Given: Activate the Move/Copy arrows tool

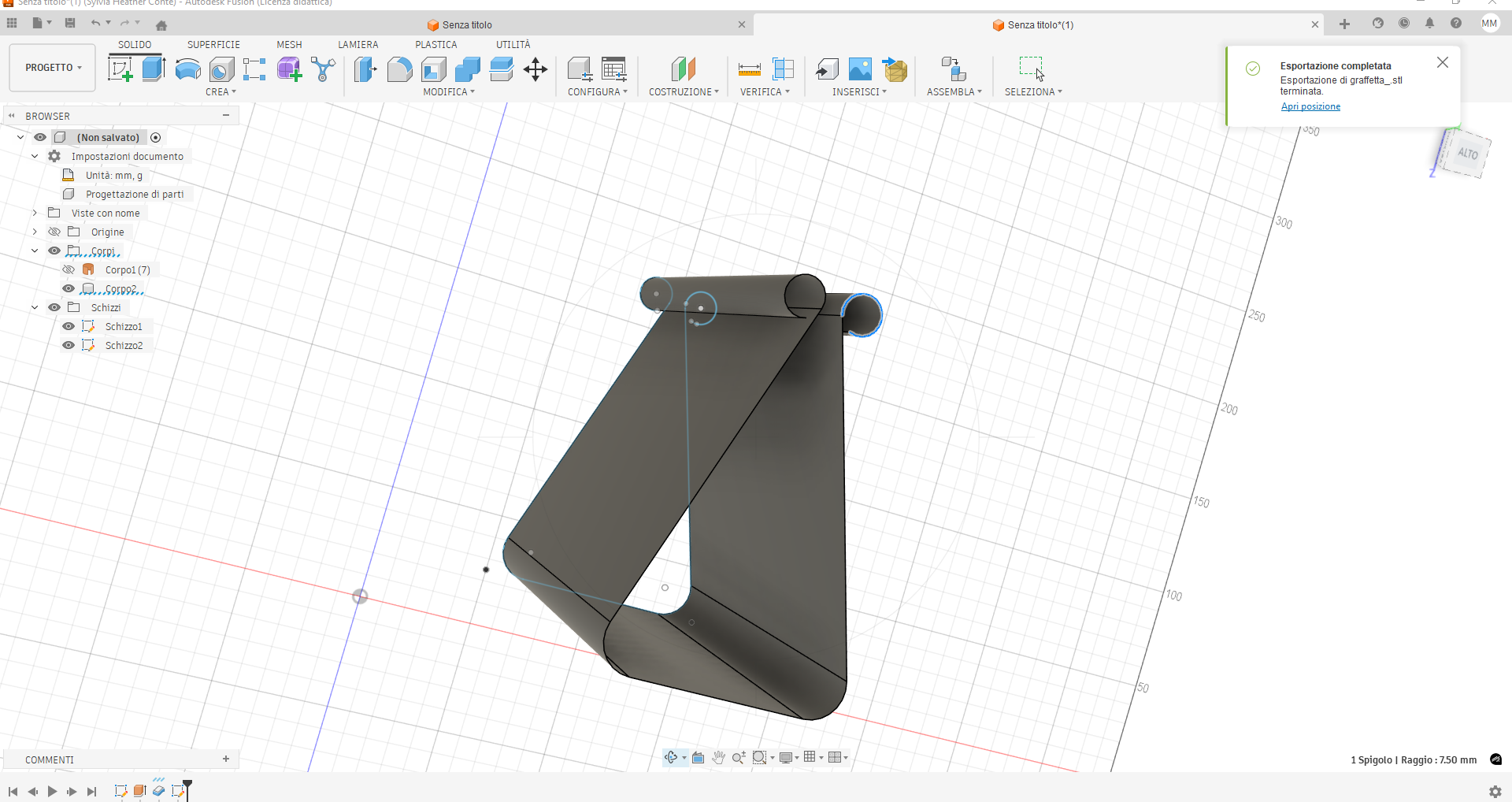Looking at the screenshot, I should [535, 69].
